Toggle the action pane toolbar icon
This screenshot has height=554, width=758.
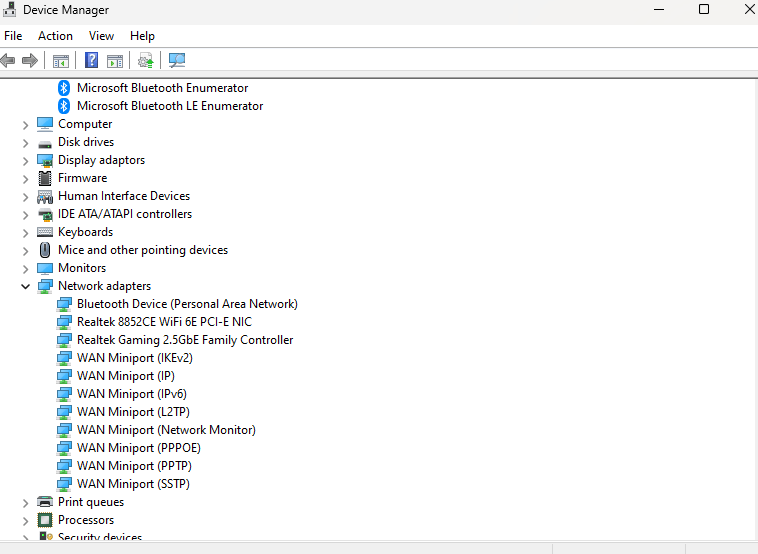tap(115, 61)
